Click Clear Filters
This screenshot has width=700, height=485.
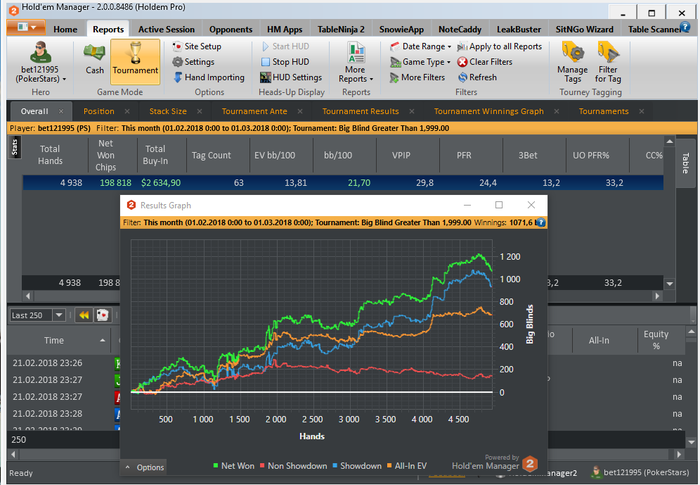pos(485,62)
